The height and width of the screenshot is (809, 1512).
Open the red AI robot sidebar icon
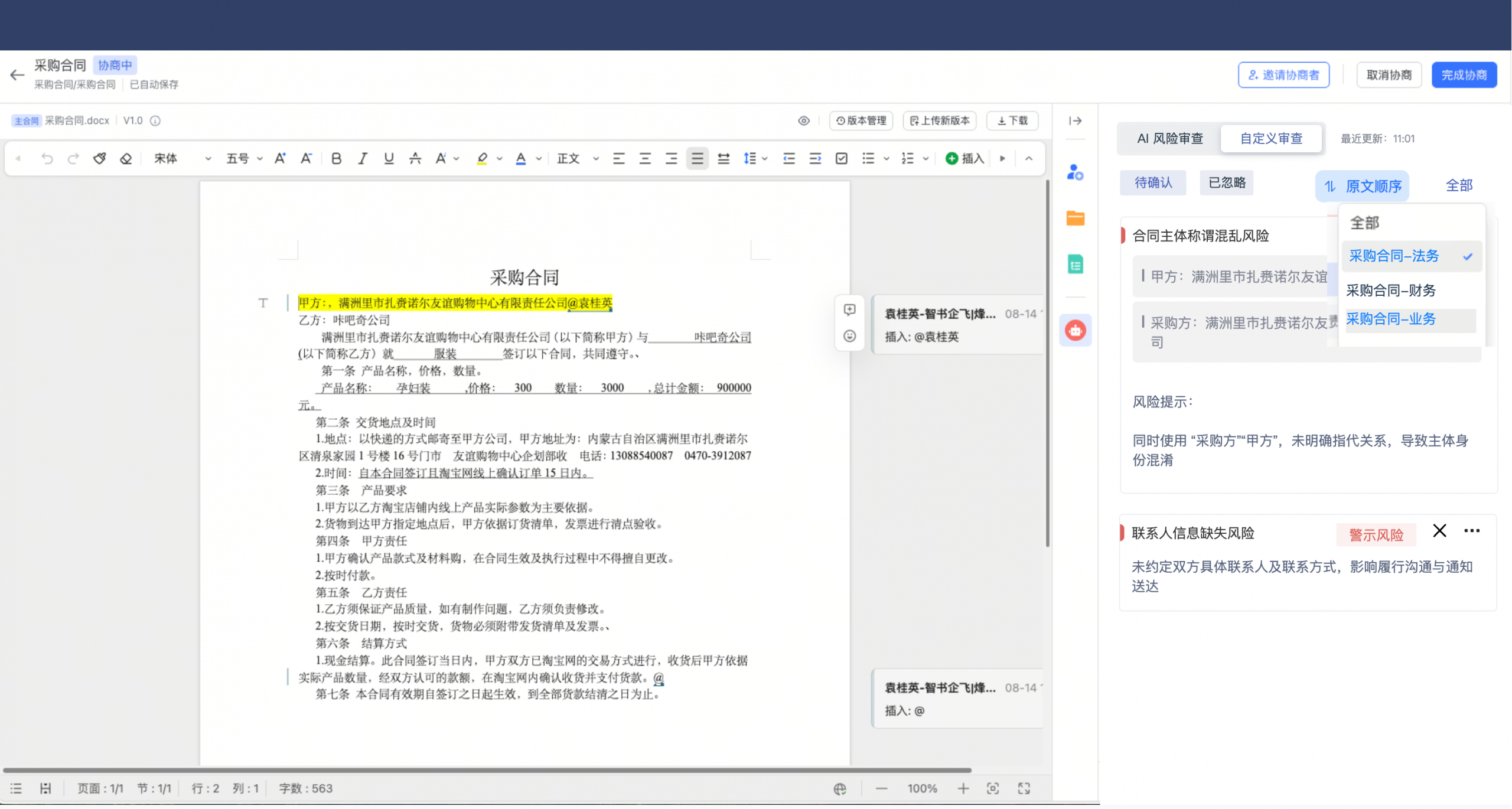point(1075,330)
